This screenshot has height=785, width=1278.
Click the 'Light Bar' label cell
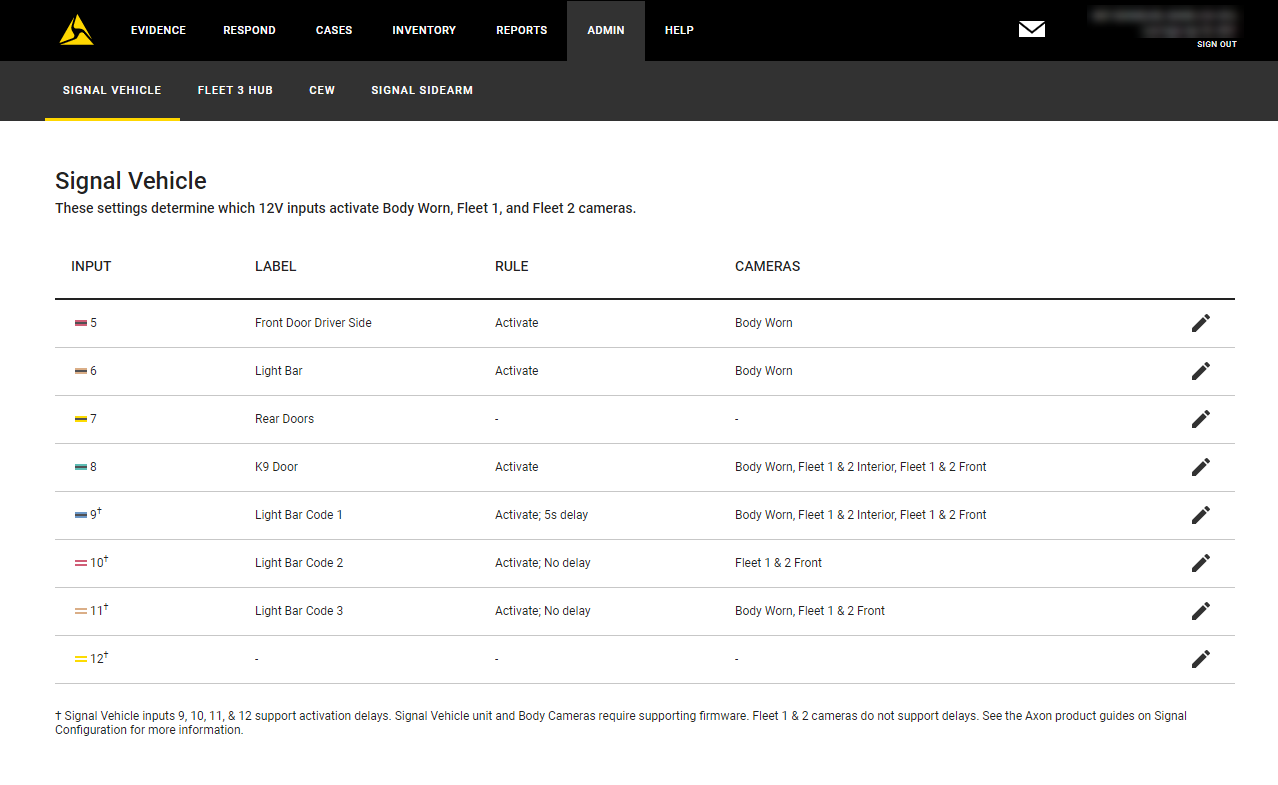(x=279, y=371)
